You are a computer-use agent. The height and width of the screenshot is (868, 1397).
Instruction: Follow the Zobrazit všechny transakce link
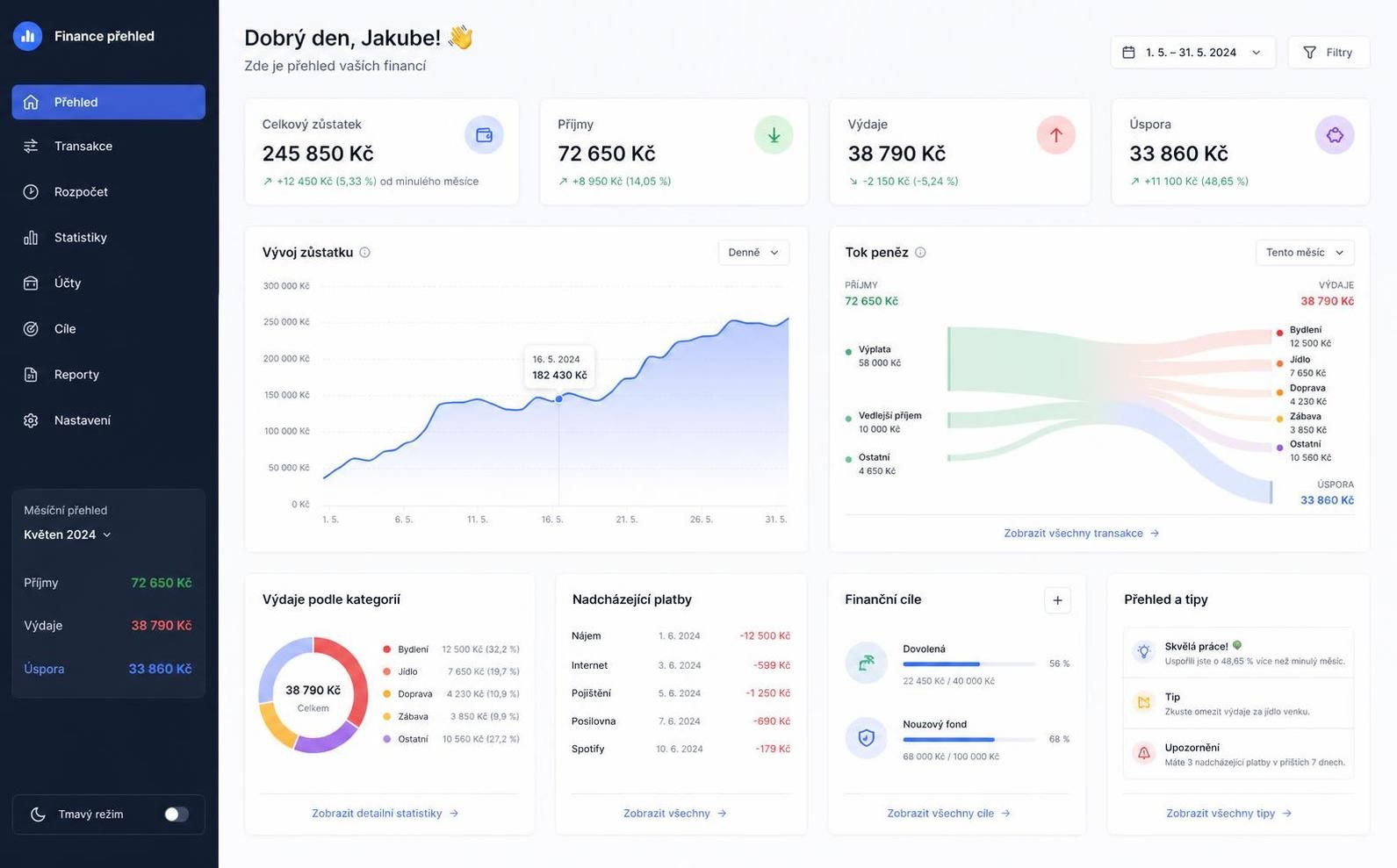coord(1082,534)
